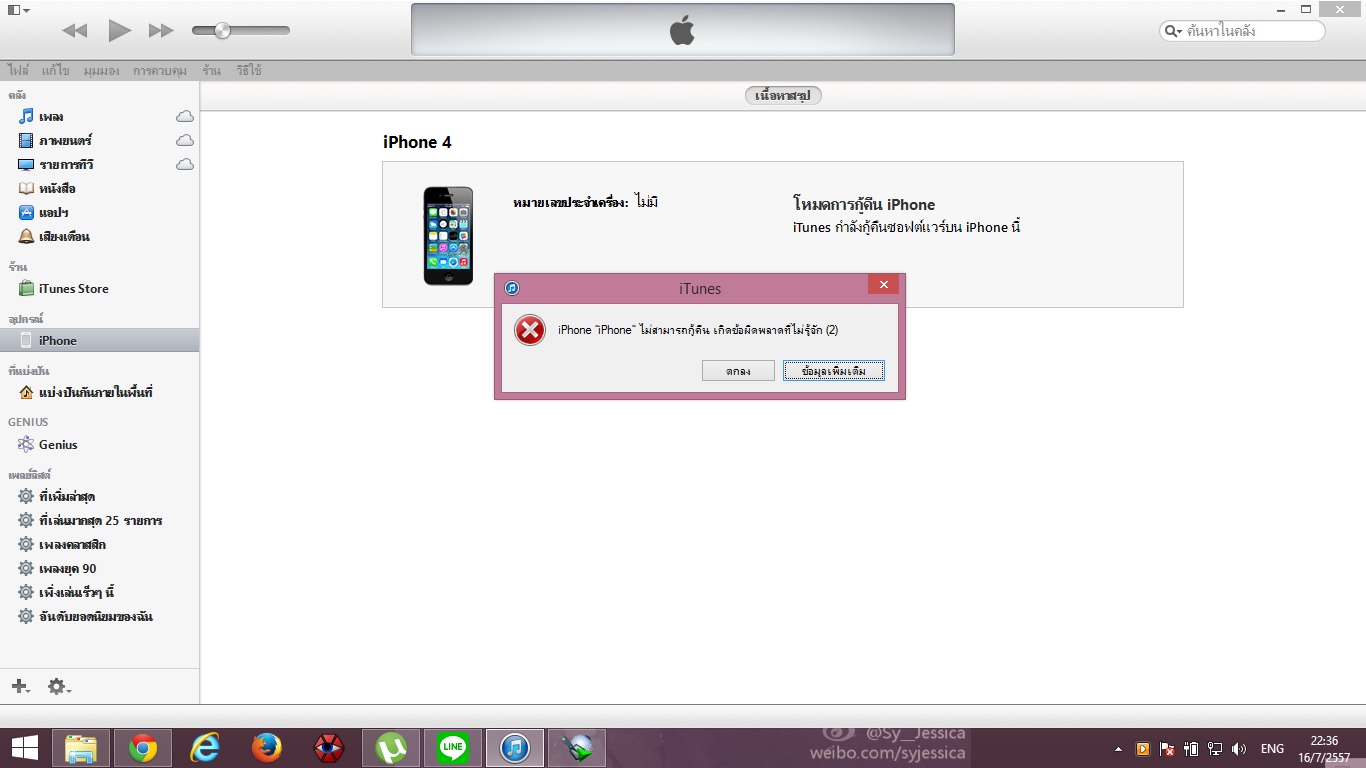Select ภาพยนตร์ movies library icon
1366x768 pixels.
(x=27, y=141)
